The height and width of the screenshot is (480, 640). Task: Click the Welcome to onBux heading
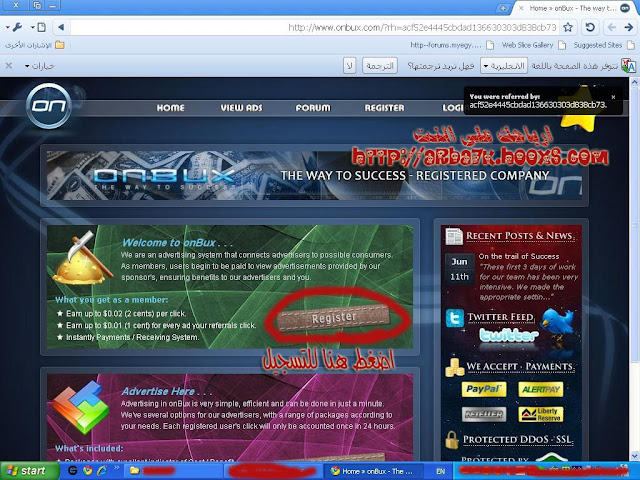178,243
